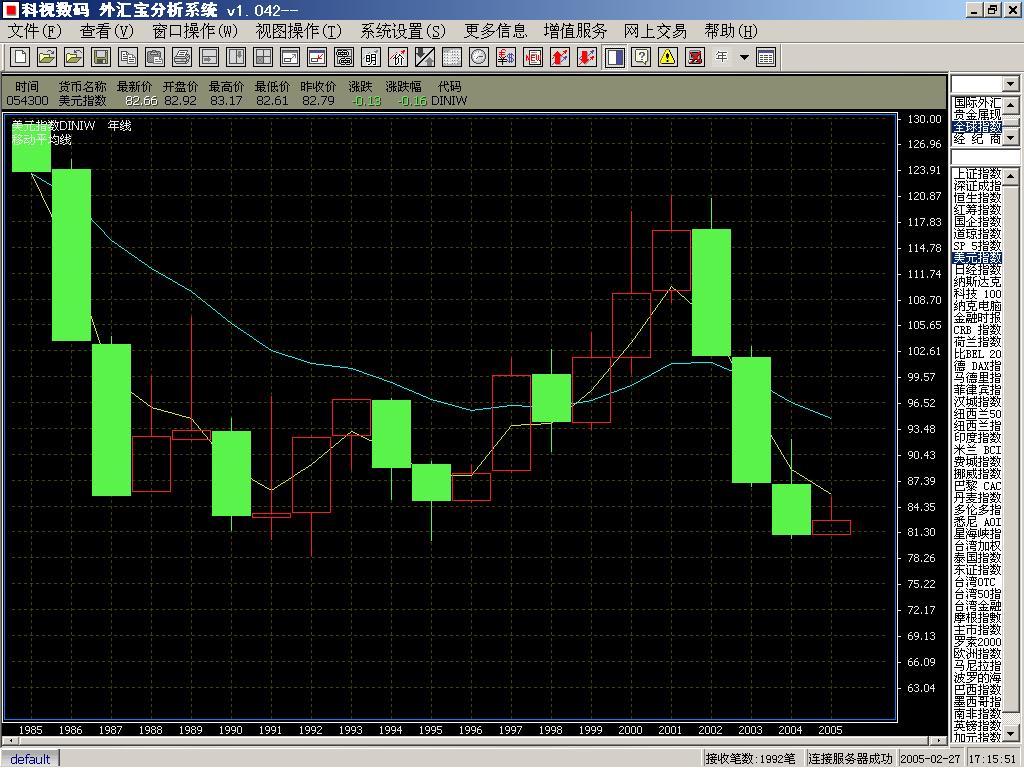The height and width of the screenshot is (768, 1024).
Task: Select 贵金属现 in the category list
Action: (977, 114)
